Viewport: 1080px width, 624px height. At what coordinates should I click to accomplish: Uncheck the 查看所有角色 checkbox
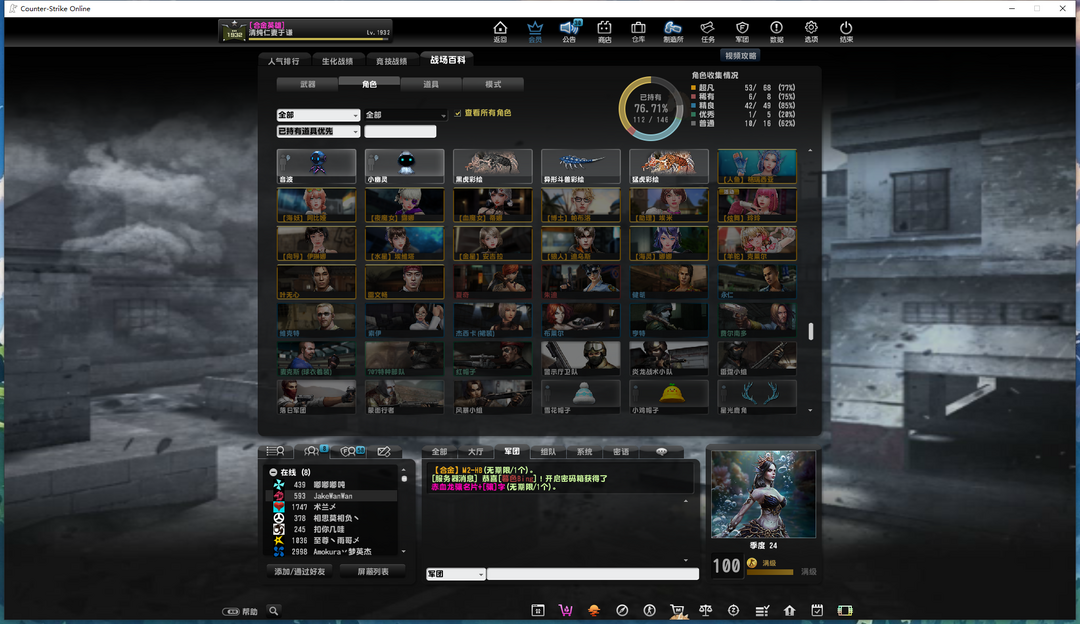point(458,113)
